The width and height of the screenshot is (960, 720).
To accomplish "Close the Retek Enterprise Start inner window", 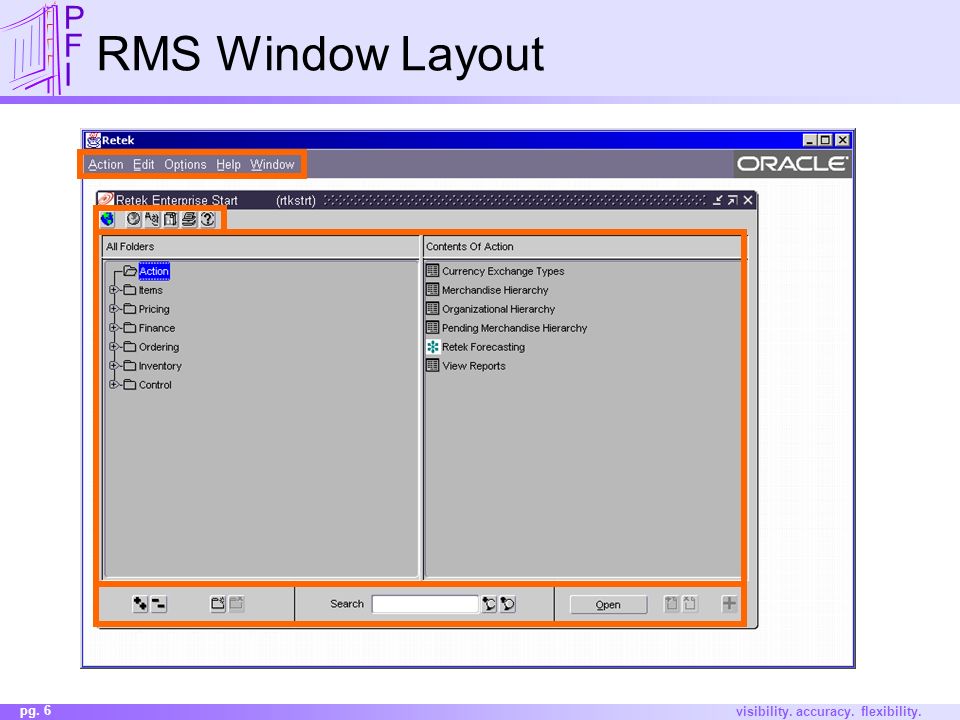I will click(x=748, y=200).
